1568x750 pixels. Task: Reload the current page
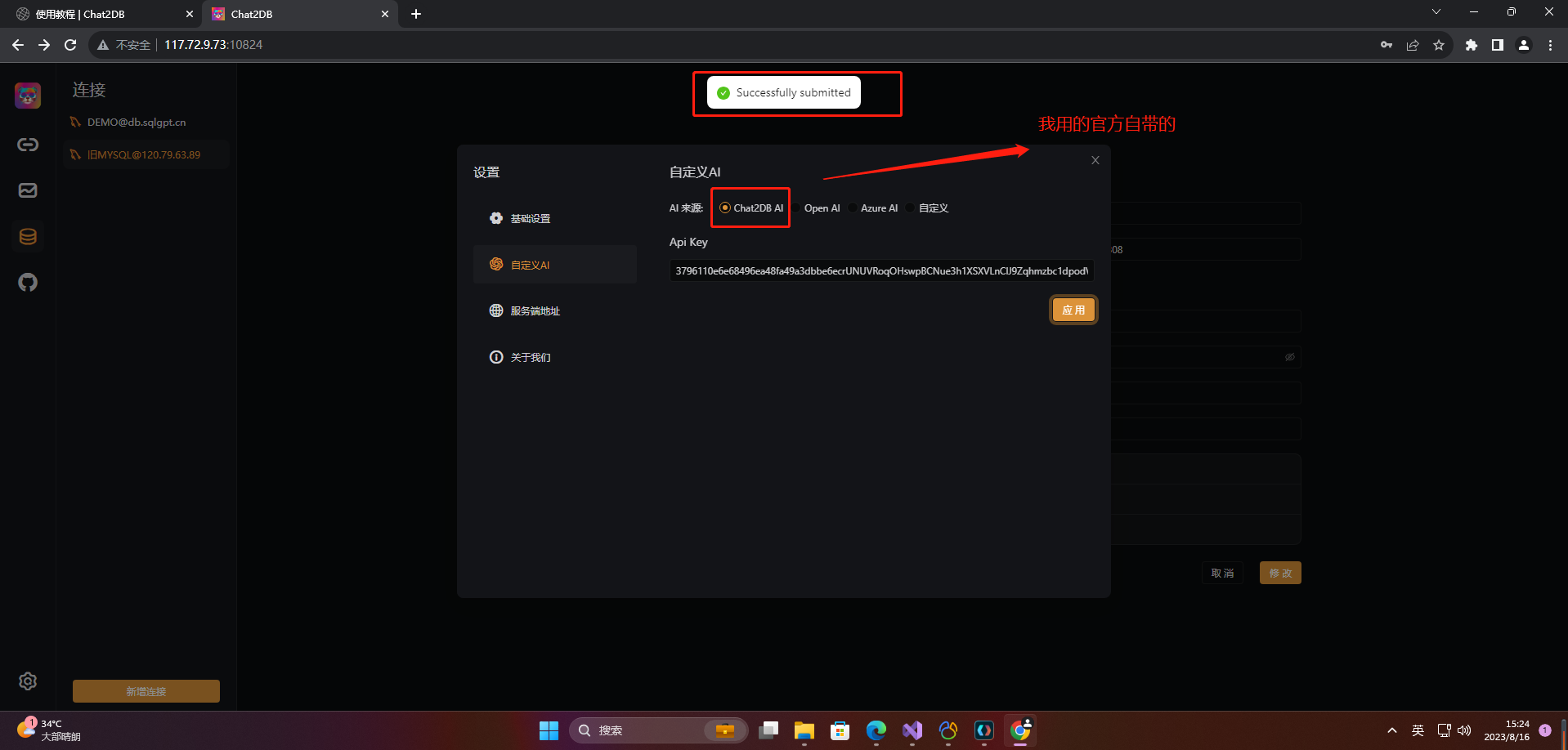tap(70, 45)
